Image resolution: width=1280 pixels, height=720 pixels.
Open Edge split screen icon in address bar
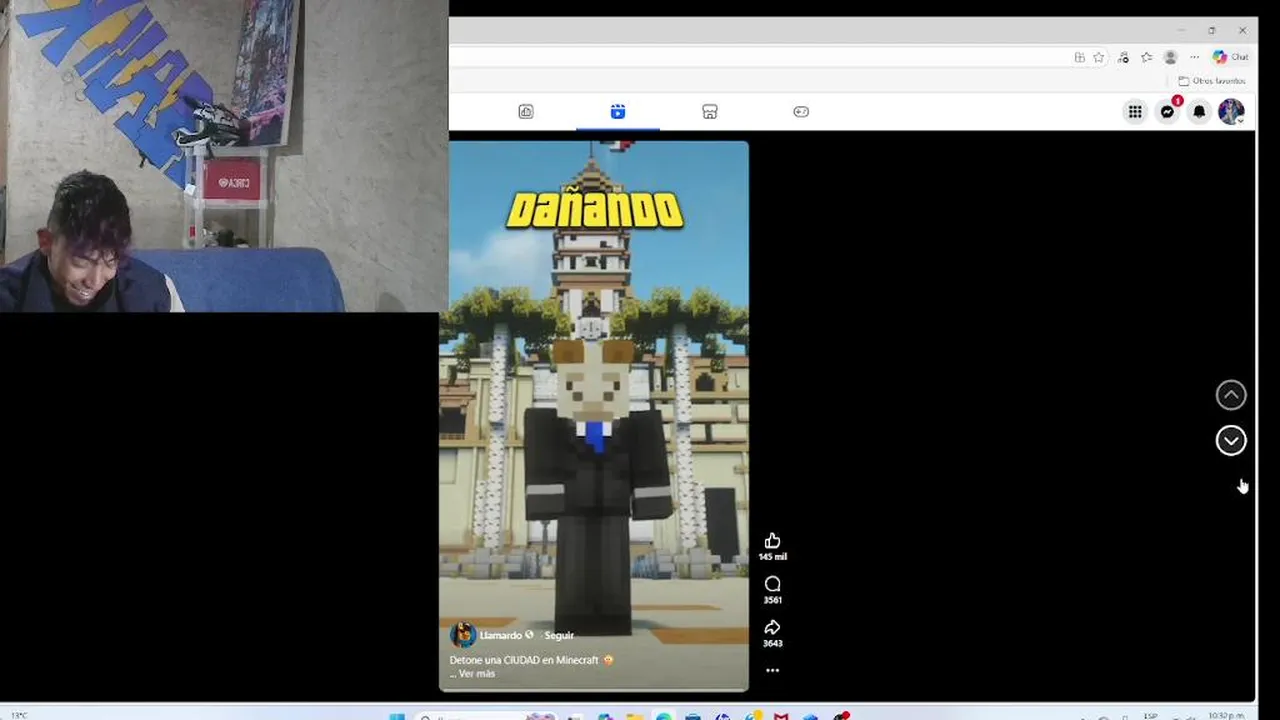1079,57
